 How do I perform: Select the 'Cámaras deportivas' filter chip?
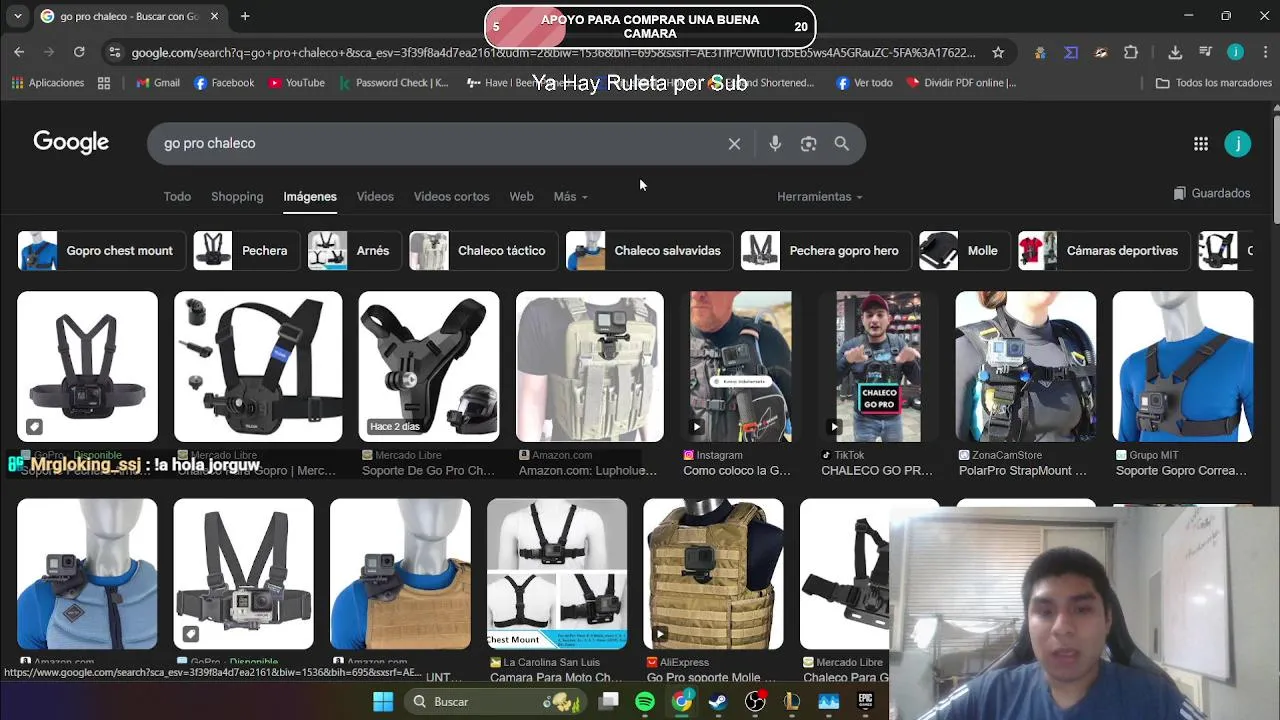click(1104, 251)
